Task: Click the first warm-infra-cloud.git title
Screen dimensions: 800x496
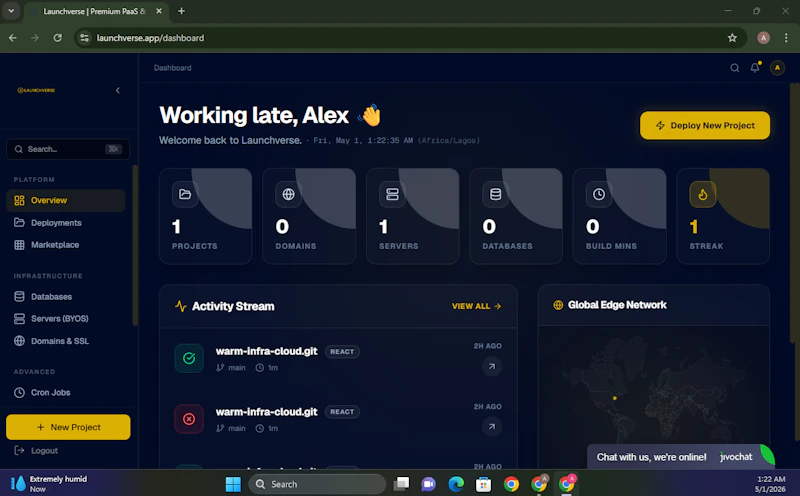Action: 266,351
